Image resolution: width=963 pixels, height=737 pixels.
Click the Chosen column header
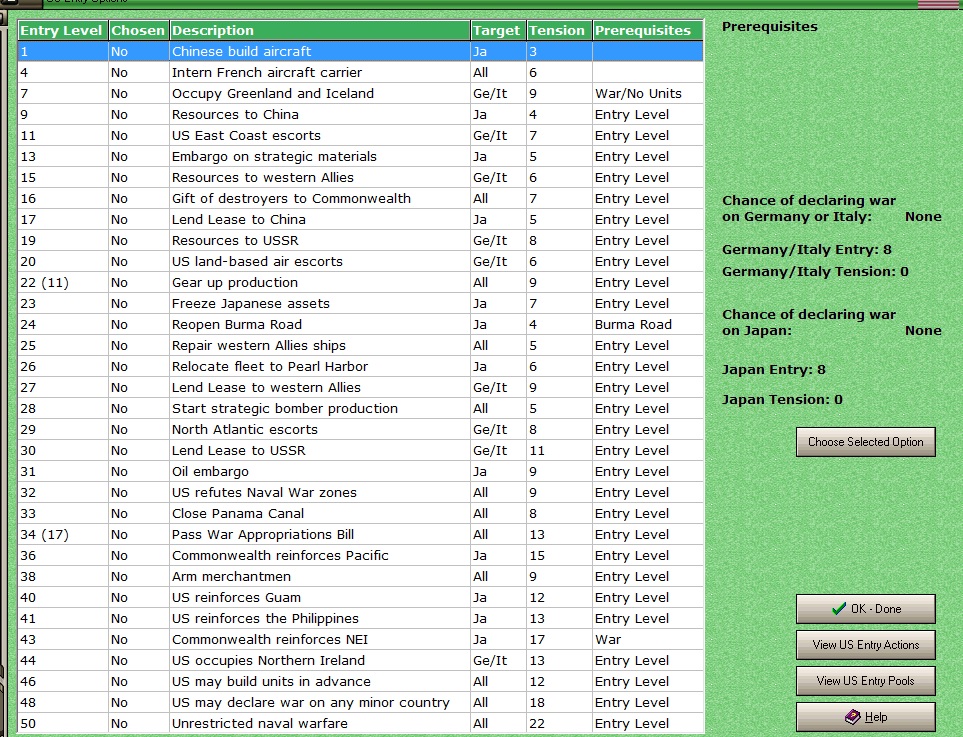point(138,31)
